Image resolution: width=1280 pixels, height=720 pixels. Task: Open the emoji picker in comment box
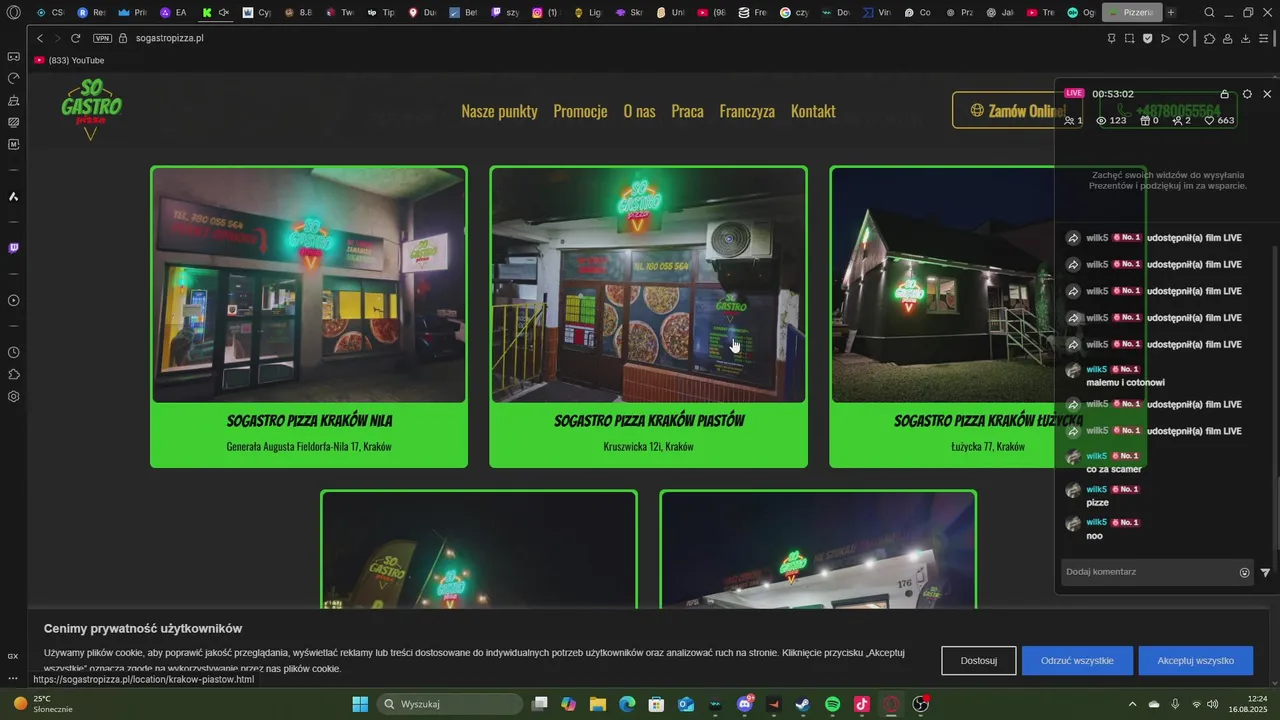click(x=1245, y=573)
